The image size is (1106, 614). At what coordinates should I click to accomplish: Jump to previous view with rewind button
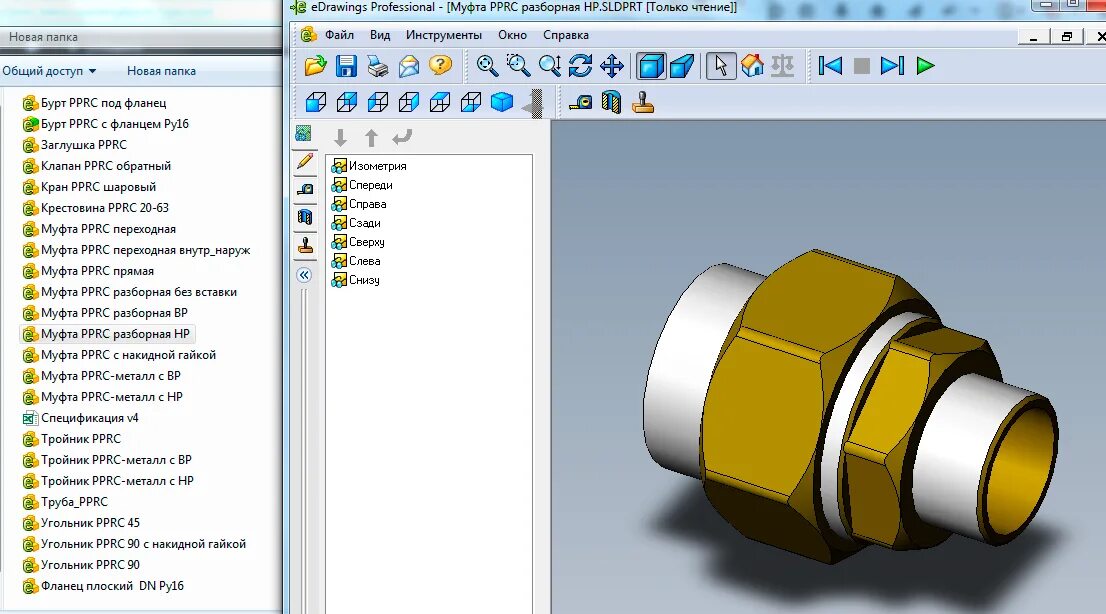coord(830,66)
